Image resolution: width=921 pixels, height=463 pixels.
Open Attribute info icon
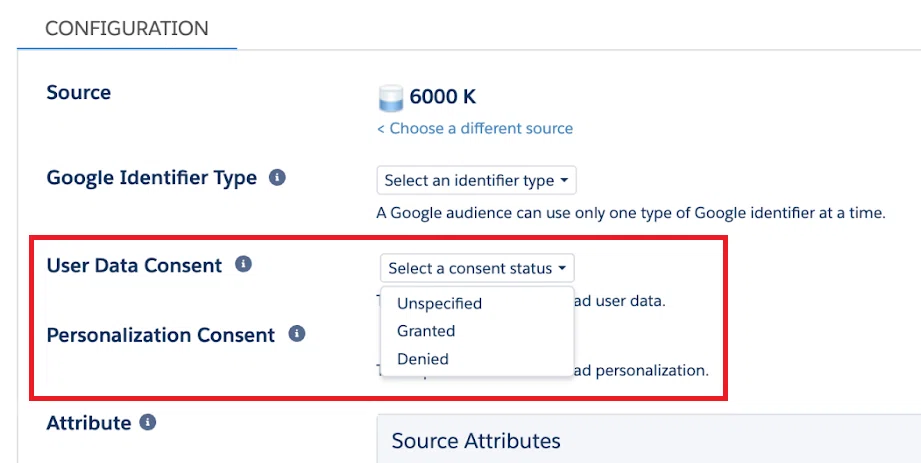pos(147,422)
